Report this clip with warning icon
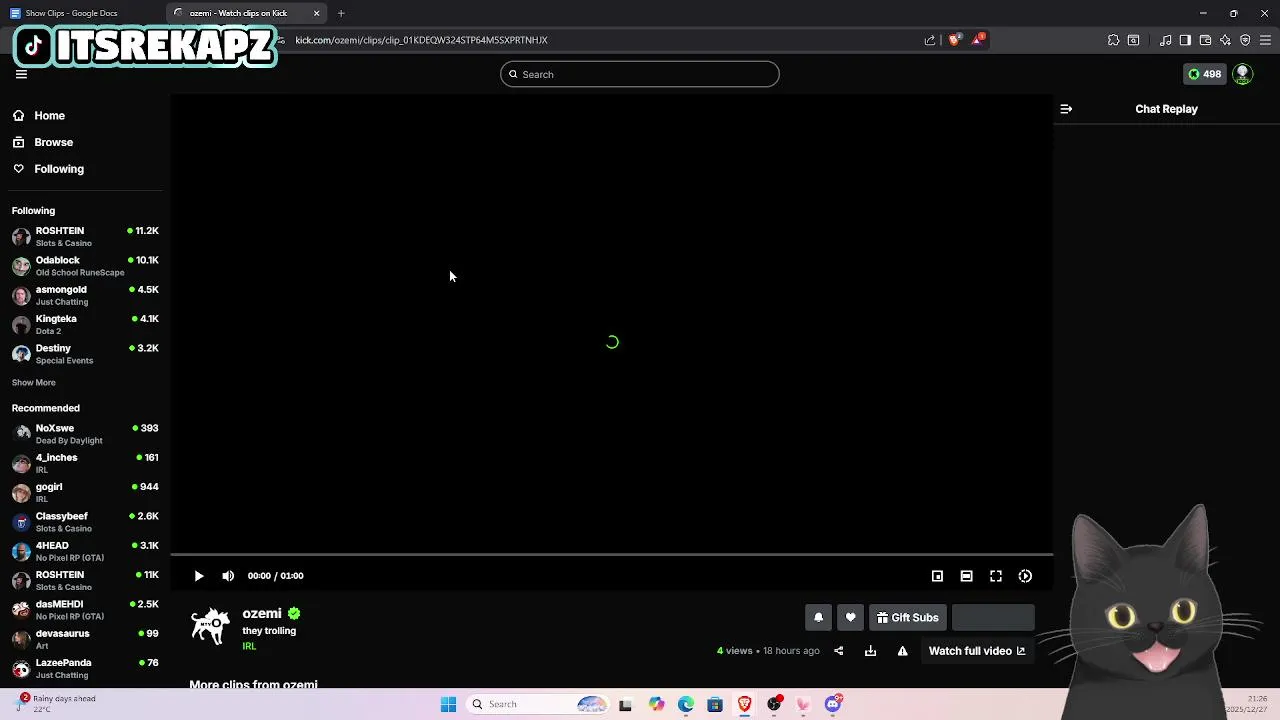 click(902, 651)
